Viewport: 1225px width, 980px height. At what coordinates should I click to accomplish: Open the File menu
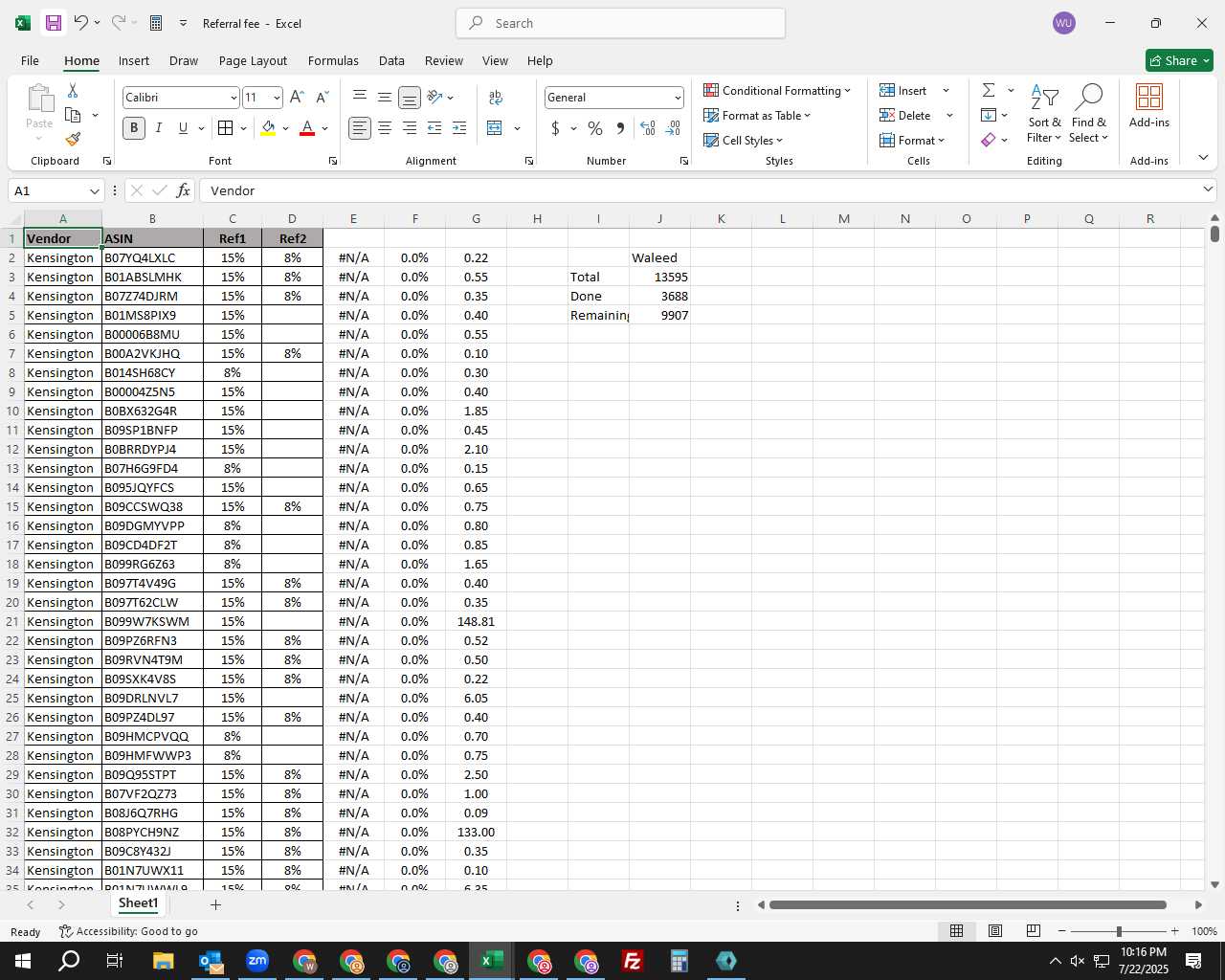point(30,60)
